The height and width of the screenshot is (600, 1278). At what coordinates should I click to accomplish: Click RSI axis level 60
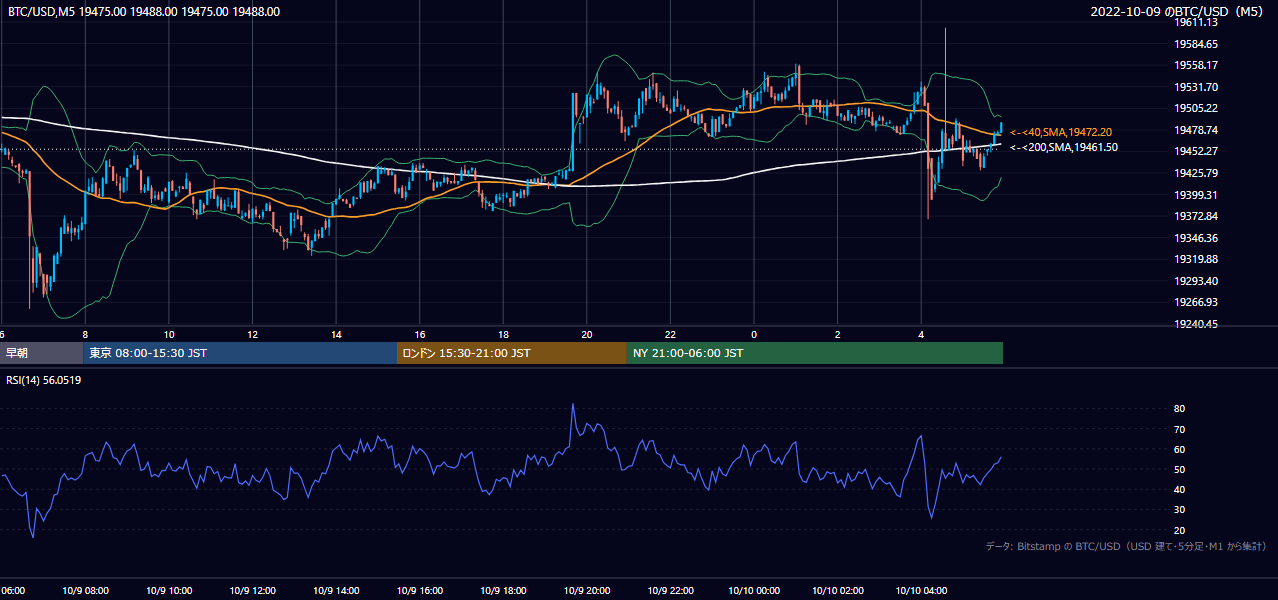point(1180,449)
